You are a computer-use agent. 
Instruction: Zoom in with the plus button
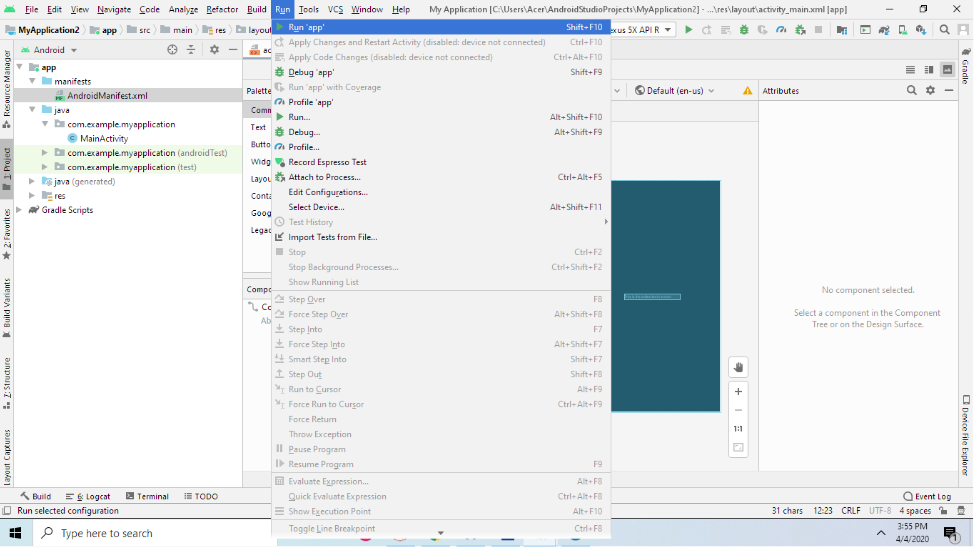(x=738, y=391)
